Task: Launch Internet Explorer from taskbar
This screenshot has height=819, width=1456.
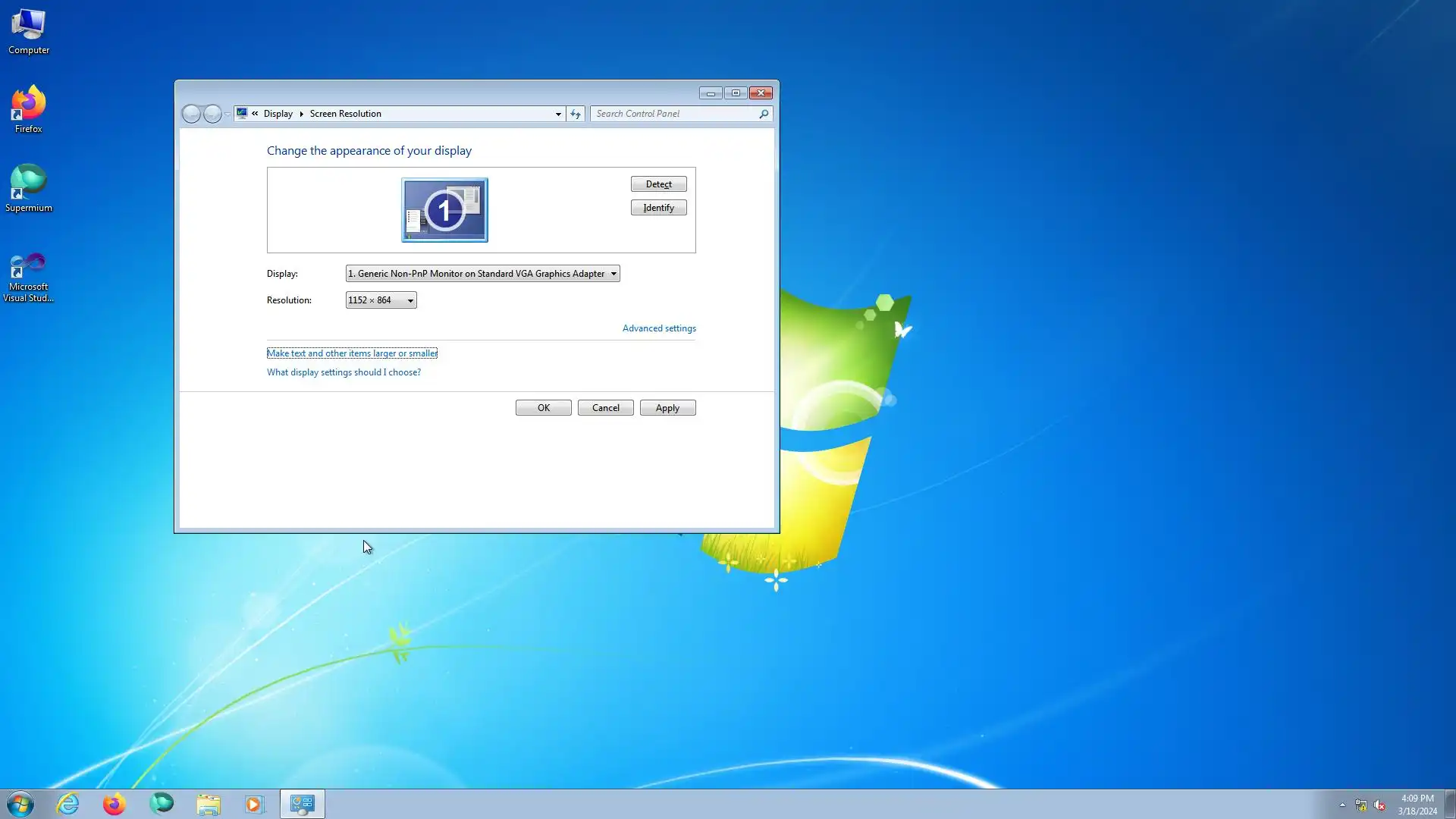Action: 68,804
